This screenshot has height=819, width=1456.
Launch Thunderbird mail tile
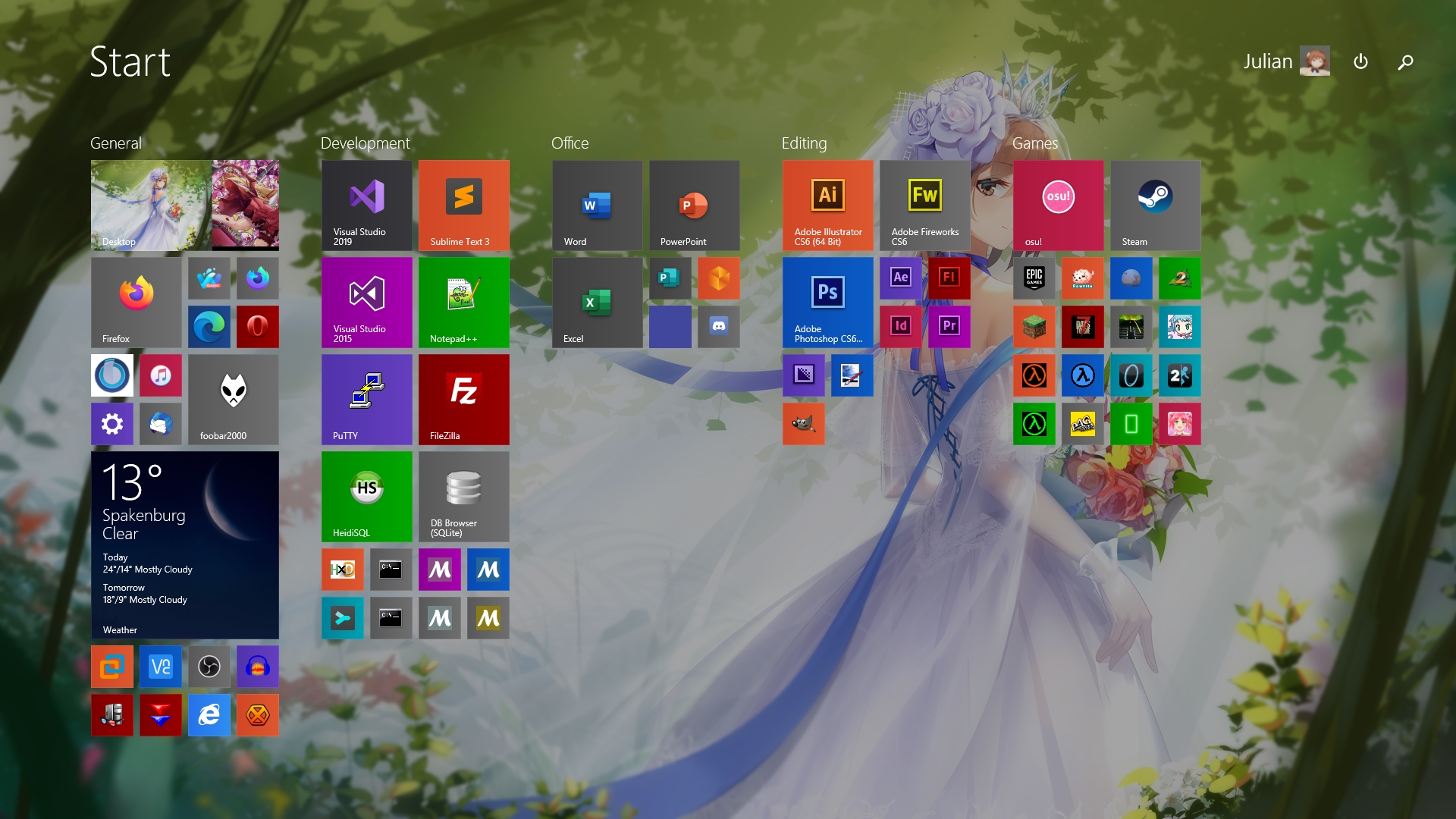click(161, 424)
